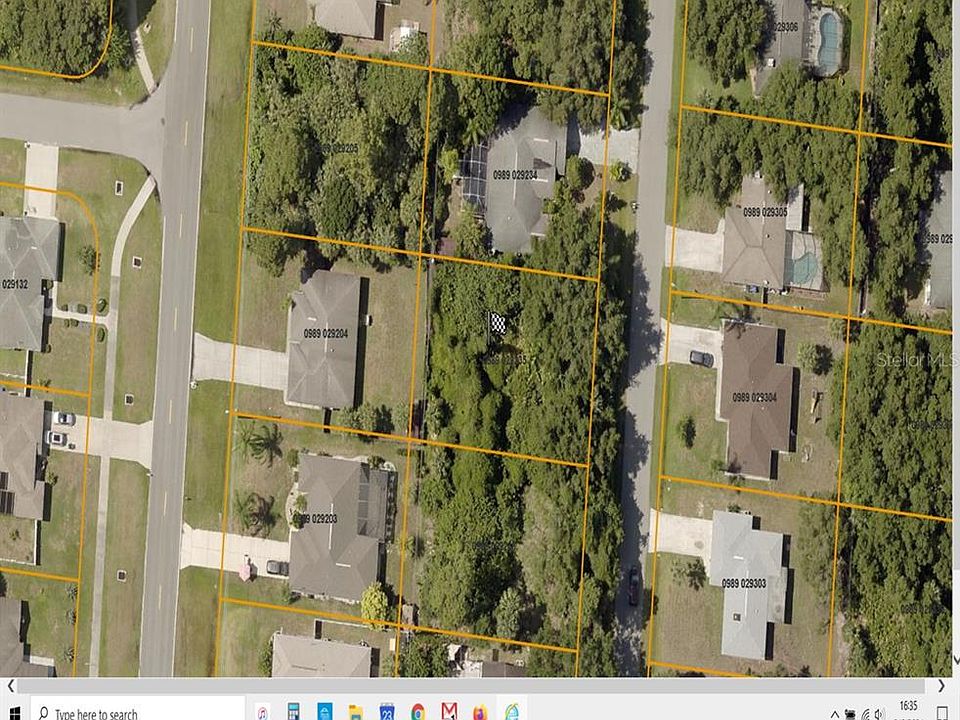Image resolution: width=960 pixels, height=720 pixels.
Task: Open Gmail from the taskbar
Action: tap(449, 711)
